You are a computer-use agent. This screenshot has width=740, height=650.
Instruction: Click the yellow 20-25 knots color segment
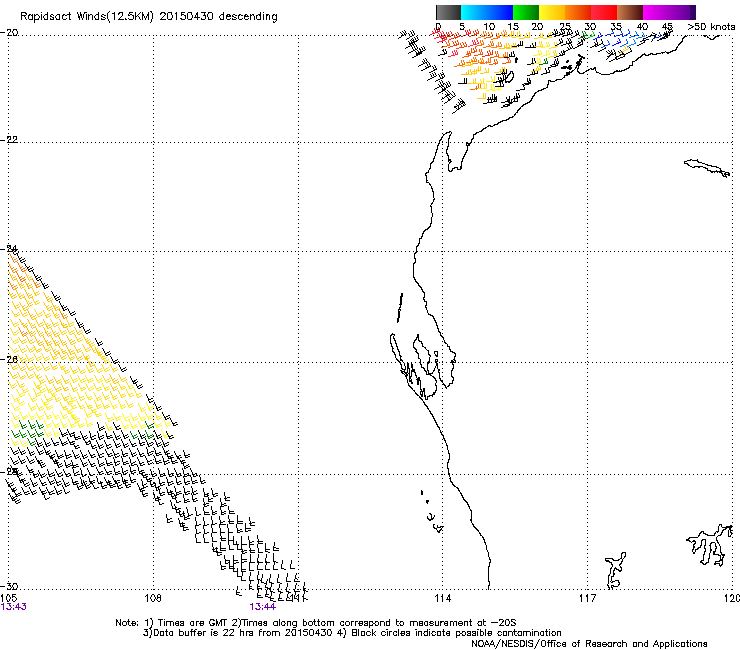pos(552,12)
